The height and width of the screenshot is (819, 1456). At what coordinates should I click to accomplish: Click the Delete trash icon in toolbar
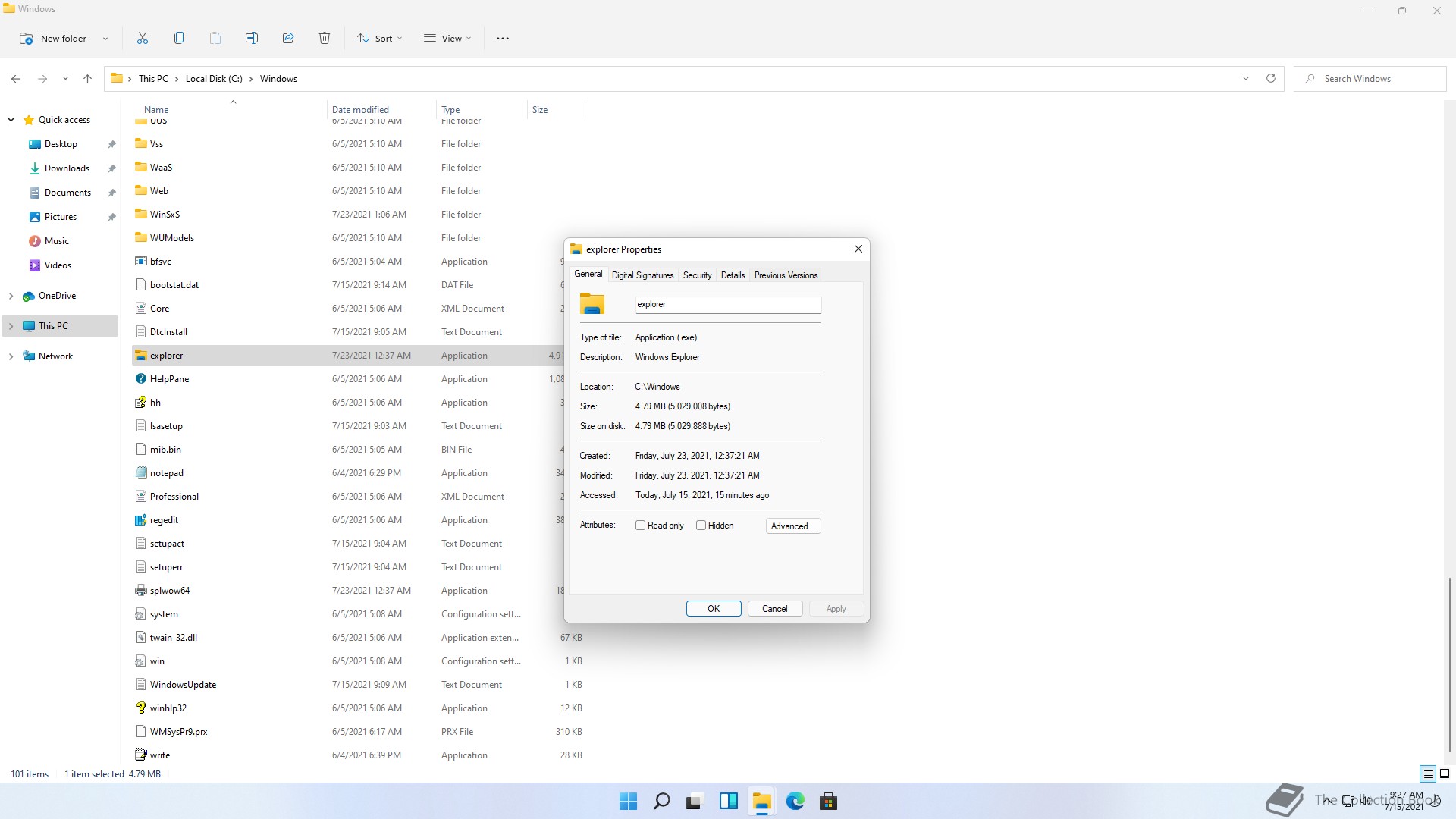(x=325, y=38)
